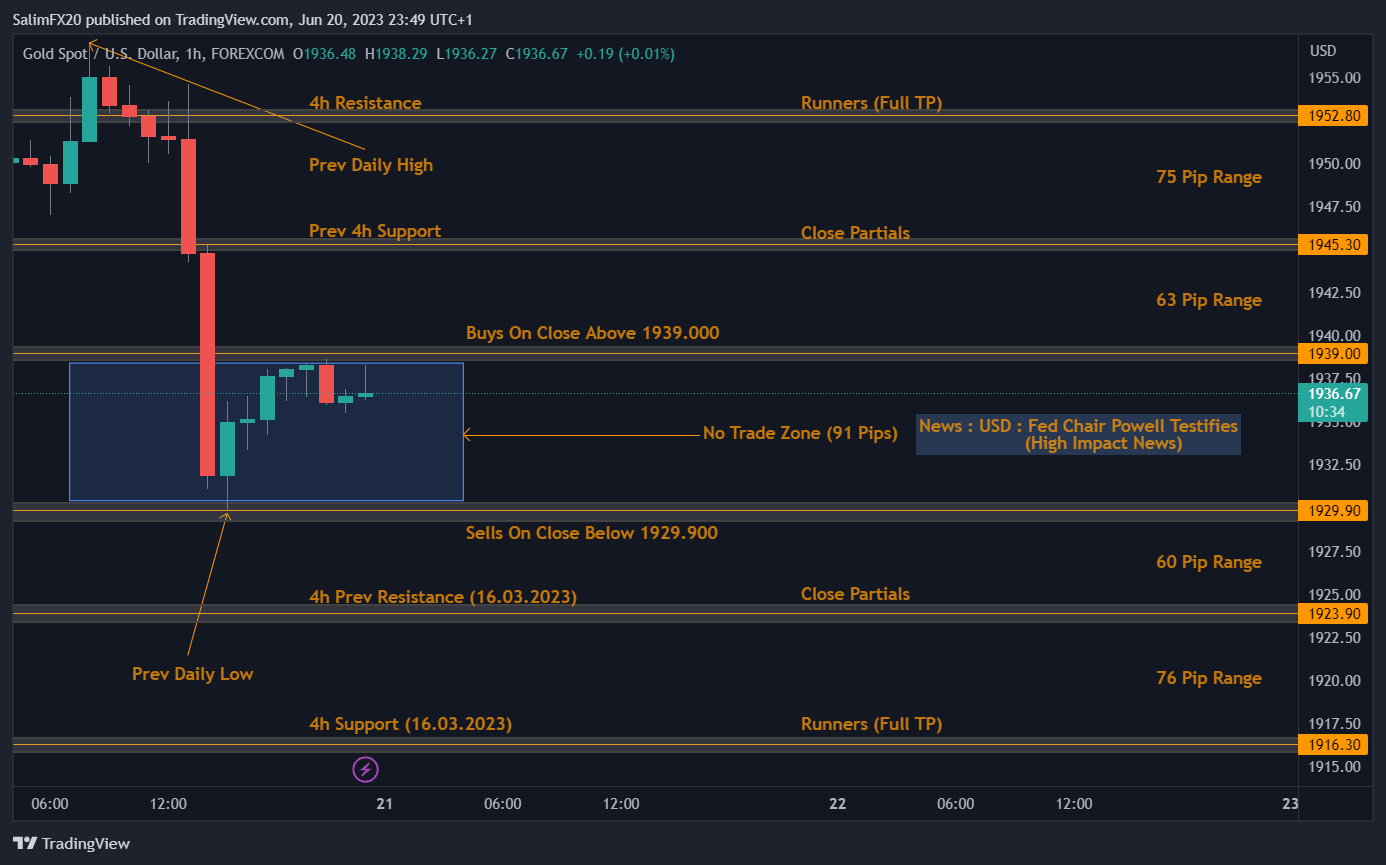Click the 'Prev 4h Support' text
The width and height of the screenshot is (1386, 865).
tap(375, 231)
